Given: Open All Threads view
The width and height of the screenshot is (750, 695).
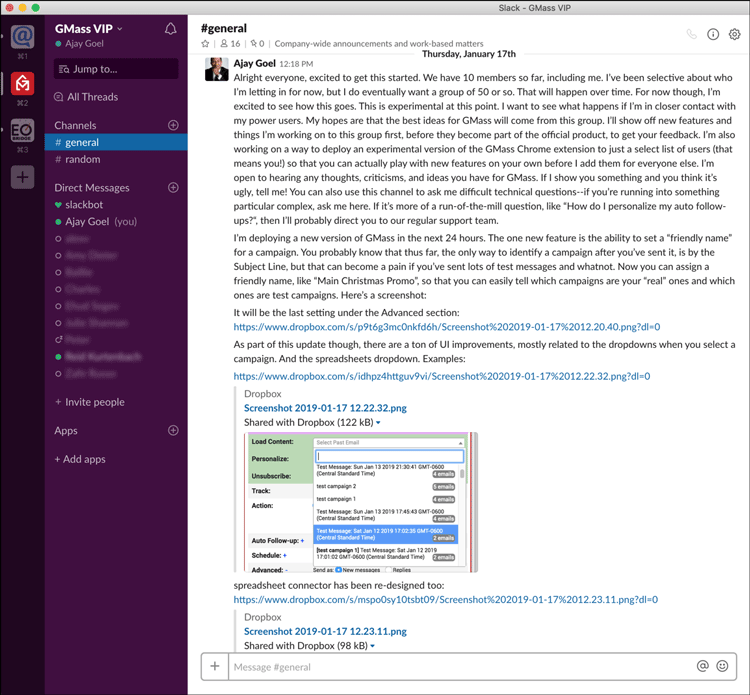Looking at the screenshot, I should pyautogui.click(x=92, y=97).
